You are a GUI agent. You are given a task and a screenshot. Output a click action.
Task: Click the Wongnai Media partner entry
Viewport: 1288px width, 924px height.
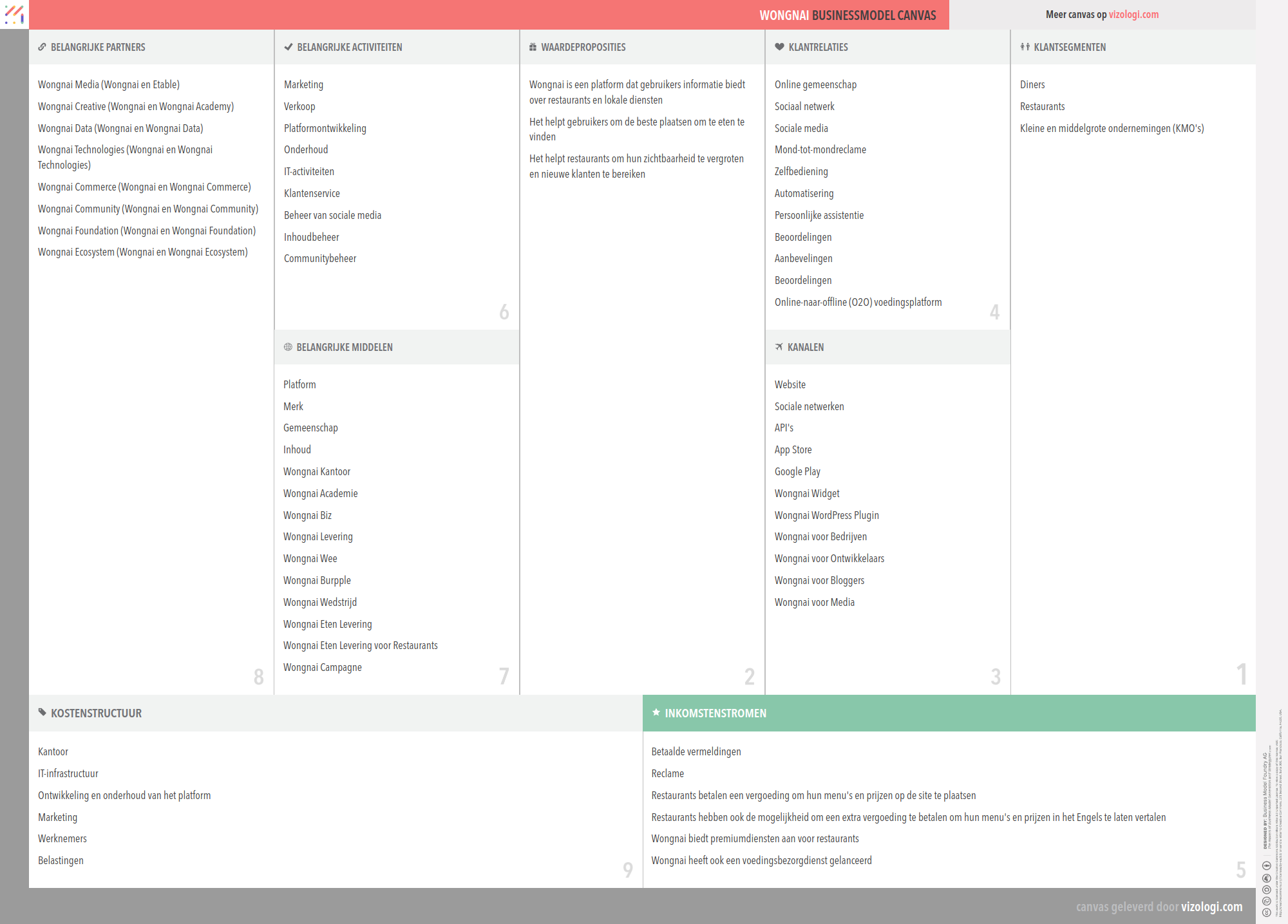(x=108, y=84)
